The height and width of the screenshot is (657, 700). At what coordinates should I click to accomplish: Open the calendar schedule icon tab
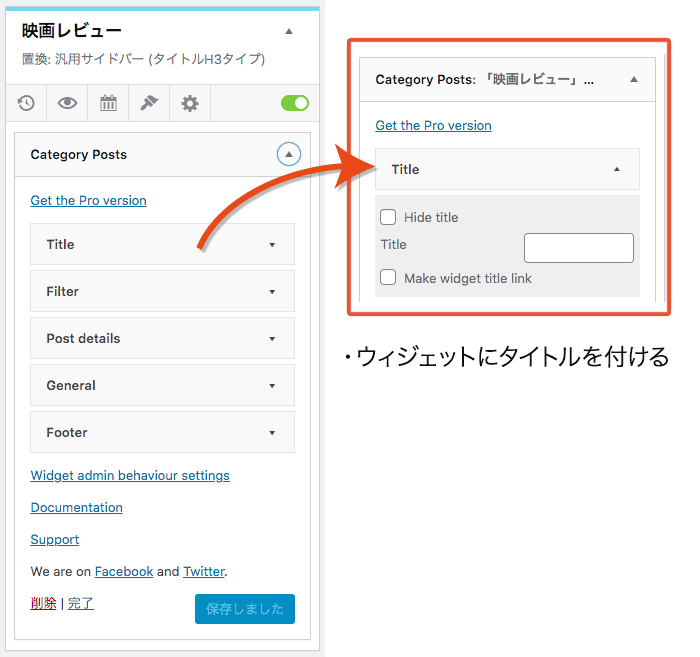(108, 103)
